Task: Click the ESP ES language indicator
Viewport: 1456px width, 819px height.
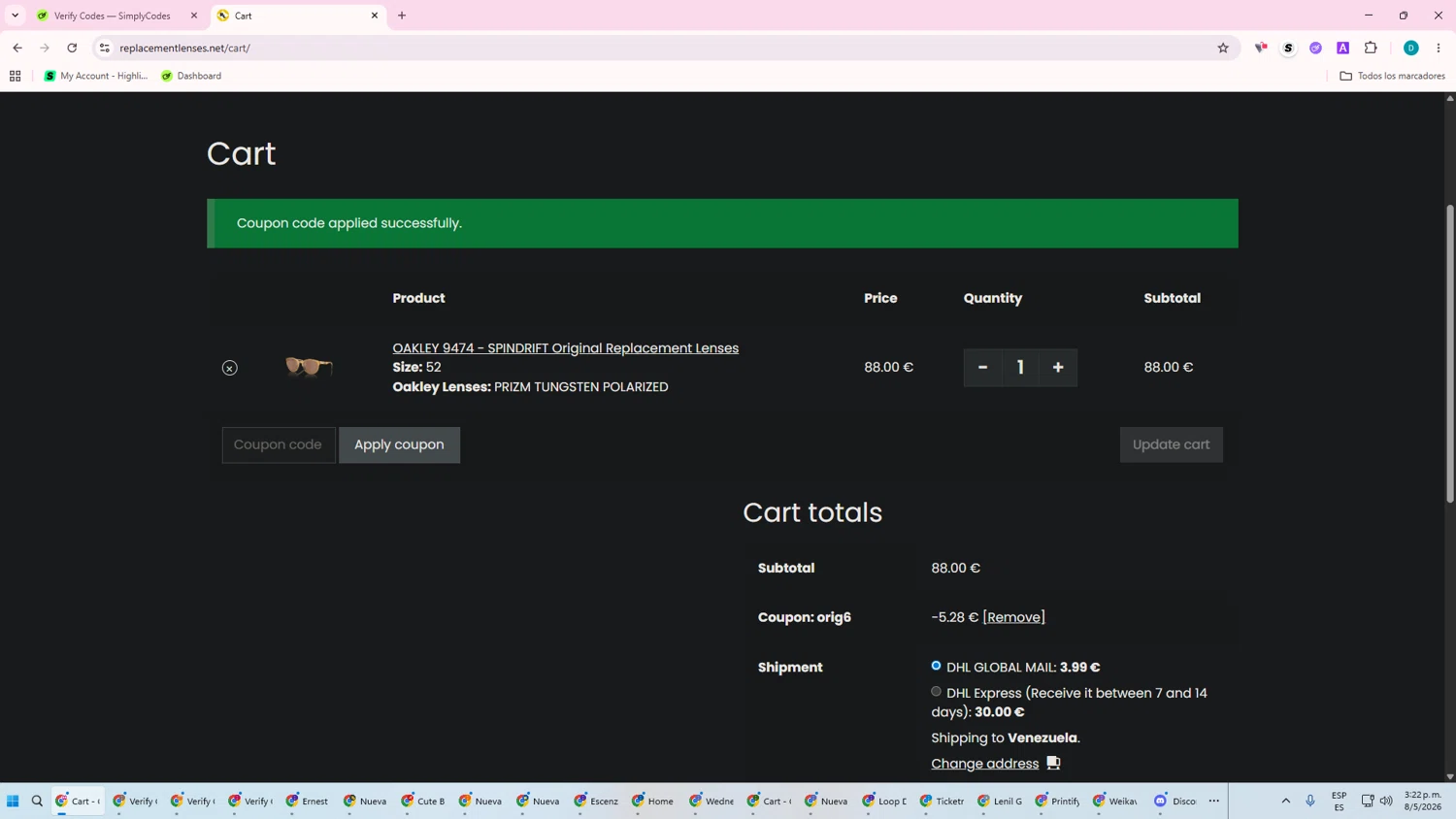Action: pyautogui.click(x=1340, y=801)
